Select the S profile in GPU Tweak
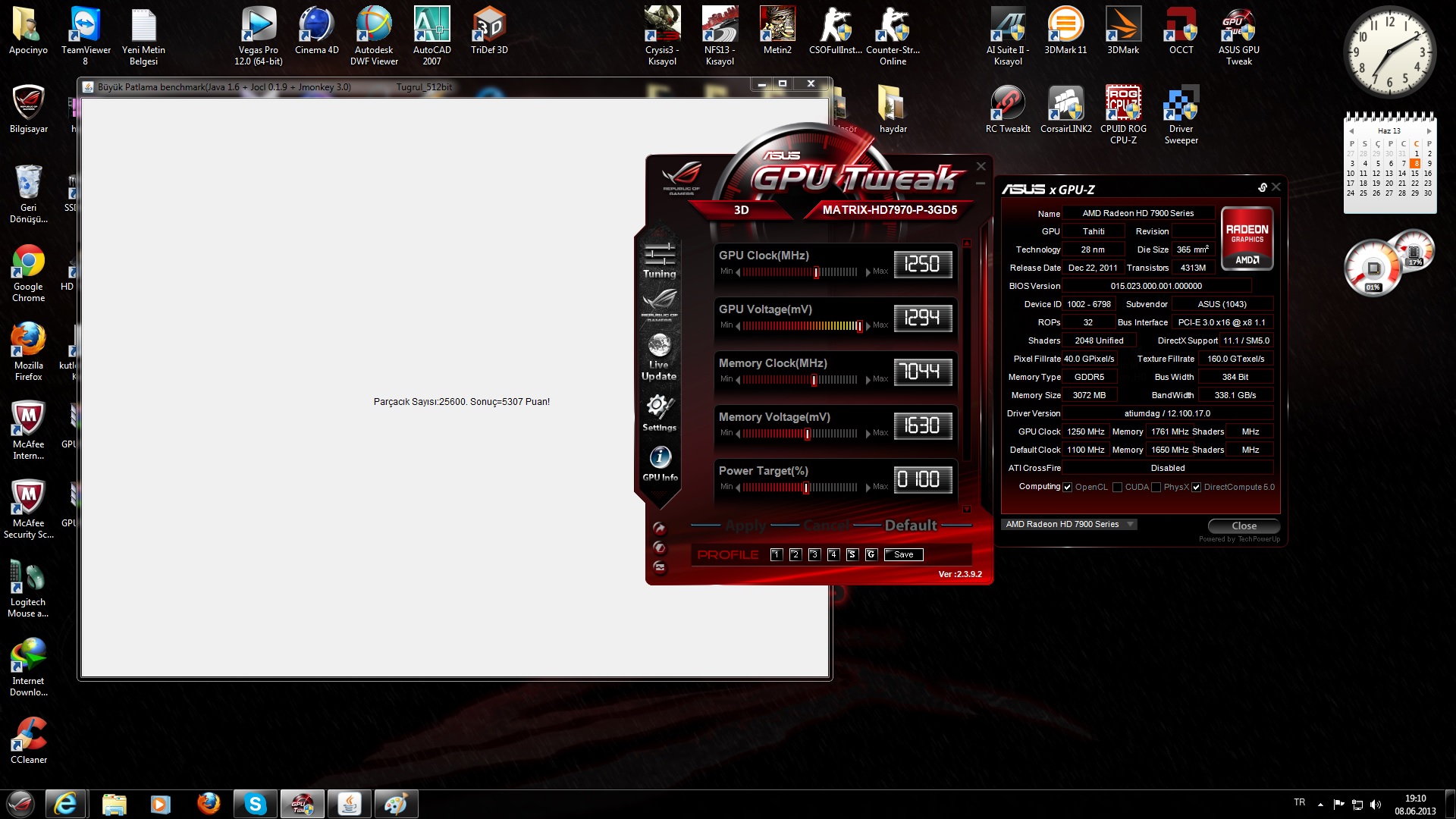This screenshot has width=1456, height=819. pos(852,554)
